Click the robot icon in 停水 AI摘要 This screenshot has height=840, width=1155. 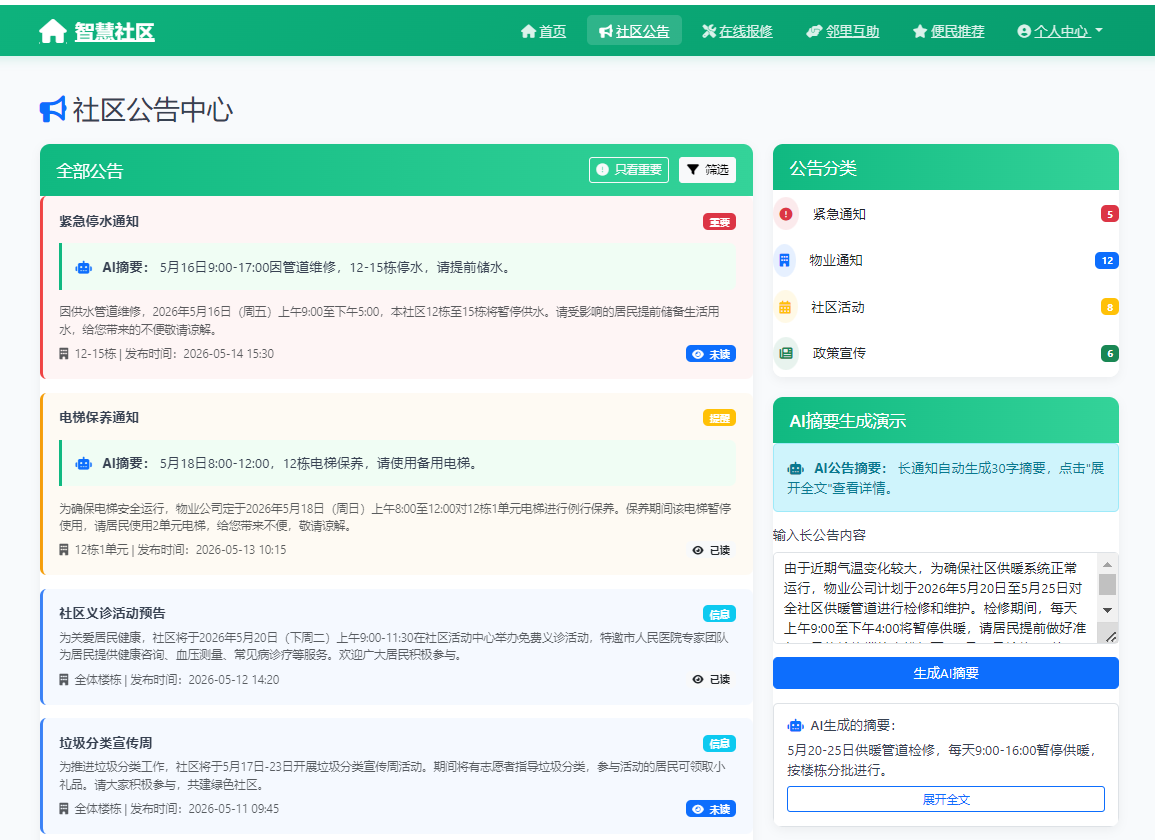[84, 267]
